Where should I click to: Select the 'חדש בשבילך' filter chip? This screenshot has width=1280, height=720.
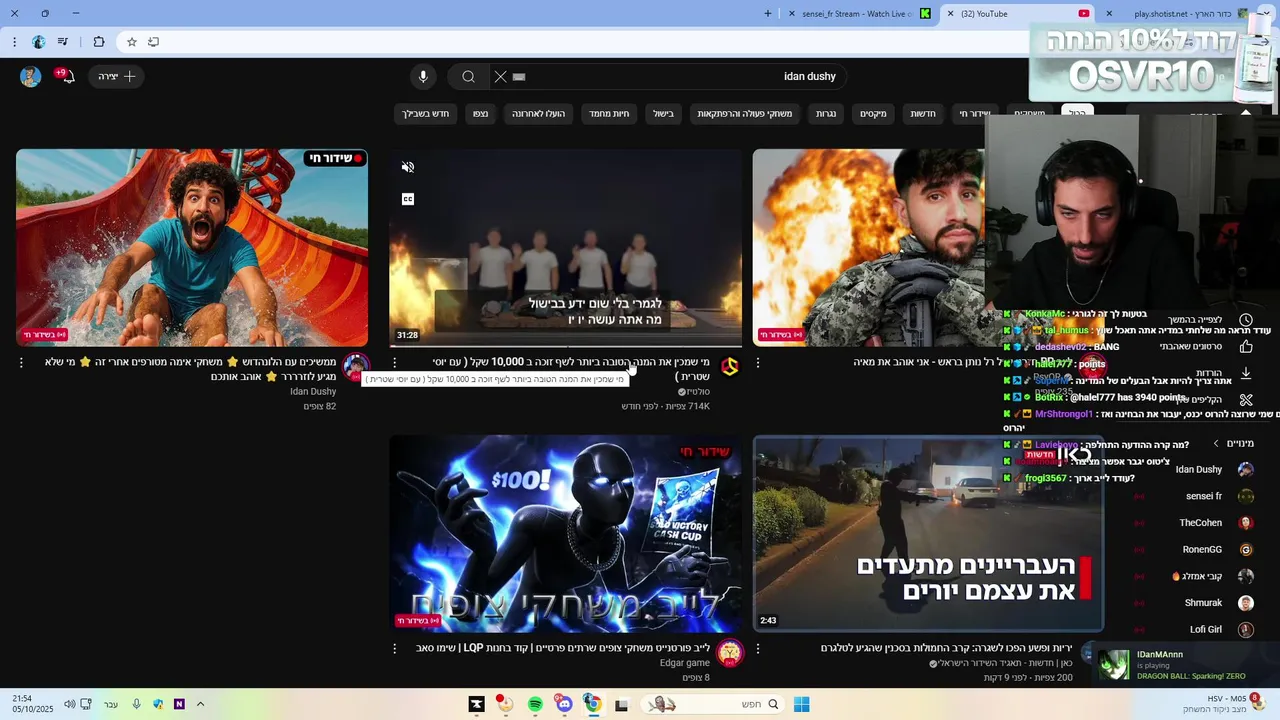tap(426, 114)
